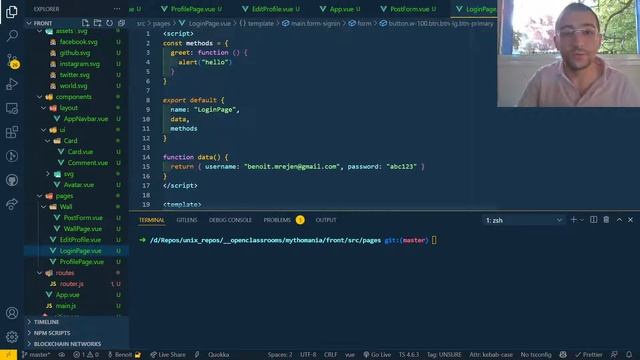This screenshot has width=640, height=360.
Task: Select the DEBUG CONSOLE panel tab
Action: [x=230, y=220]
